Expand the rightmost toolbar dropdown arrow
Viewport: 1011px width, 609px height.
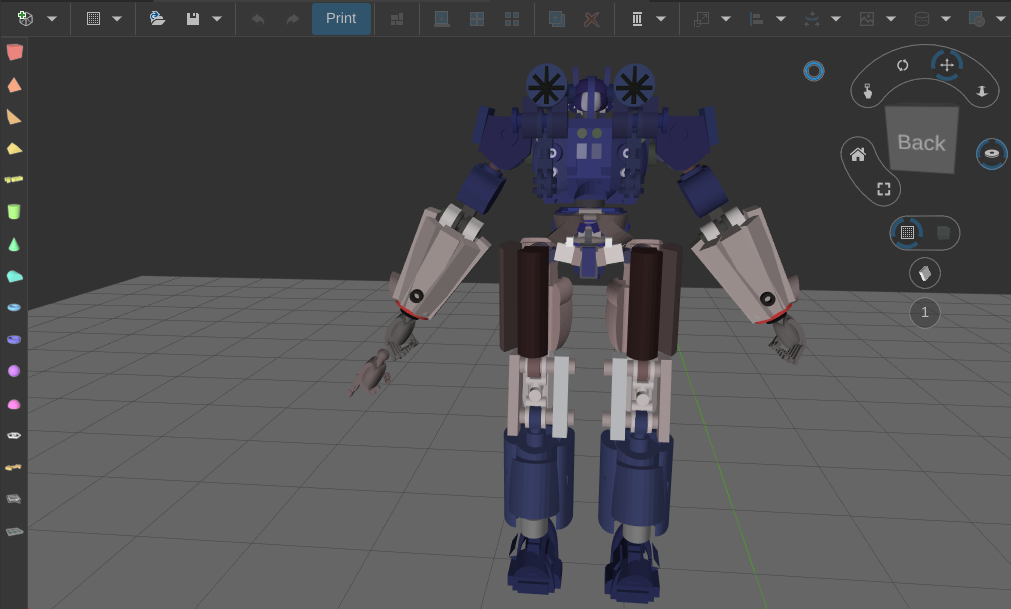pyautogui.click(x=1001, y=17)
